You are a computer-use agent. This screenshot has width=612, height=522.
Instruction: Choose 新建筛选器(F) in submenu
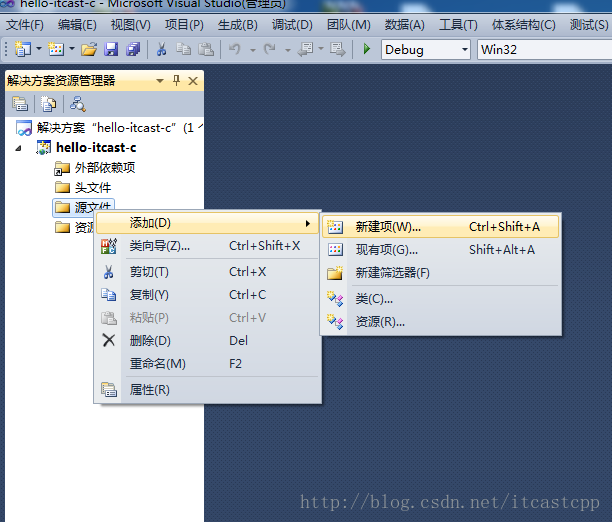[x=441, y=273]
